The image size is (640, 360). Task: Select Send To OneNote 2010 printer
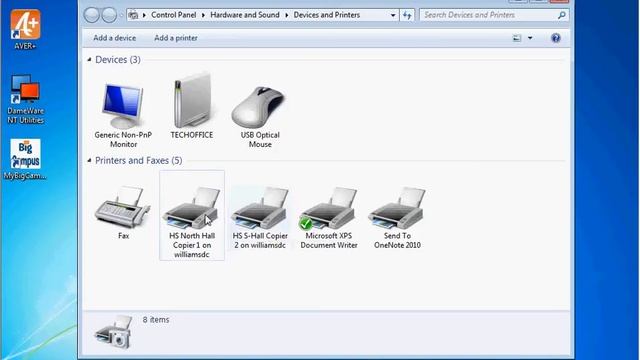tap(397, 218)
